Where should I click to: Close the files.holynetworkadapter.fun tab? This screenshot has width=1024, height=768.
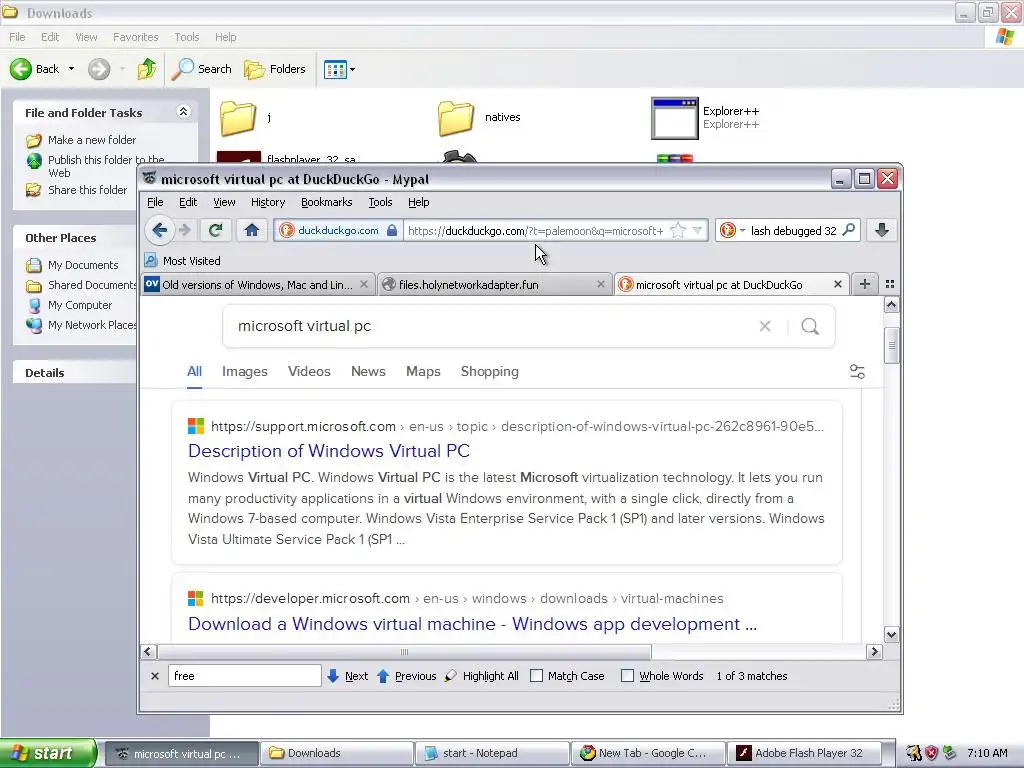(601, 284)
